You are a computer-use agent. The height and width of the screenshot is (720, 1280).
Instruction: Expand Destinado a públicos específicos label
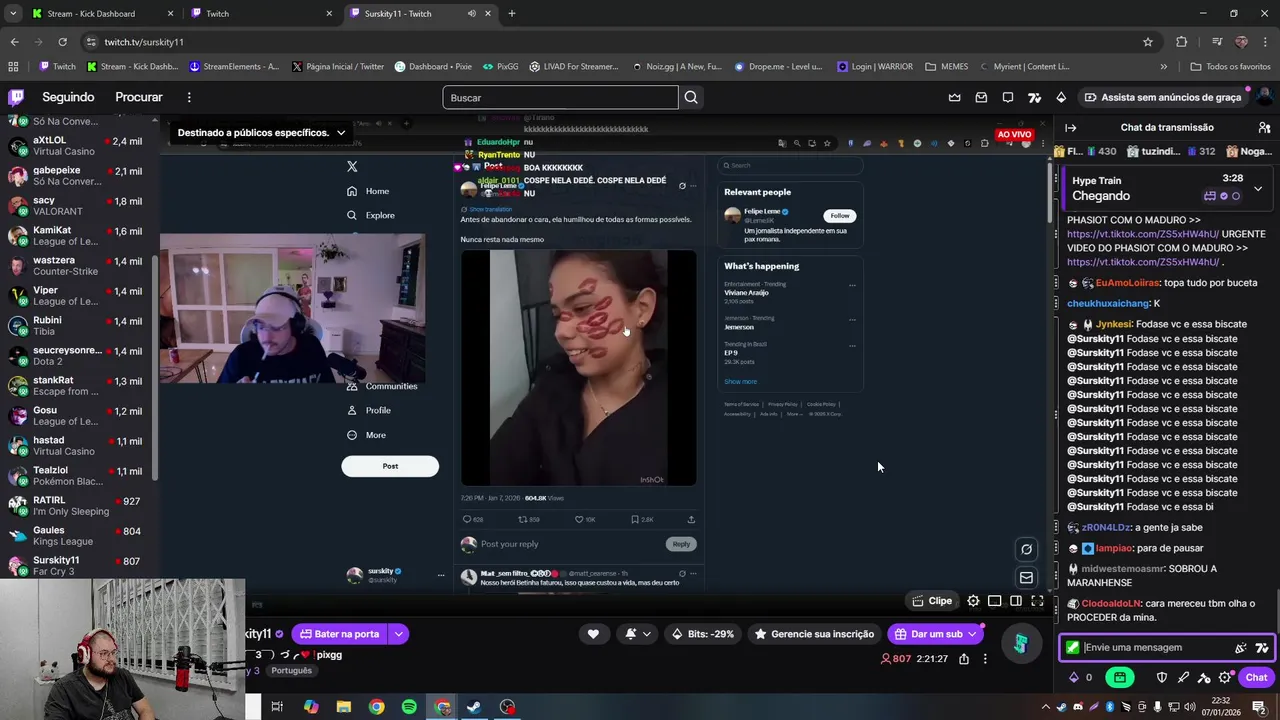pyautogui.click(x=261, y=132)
